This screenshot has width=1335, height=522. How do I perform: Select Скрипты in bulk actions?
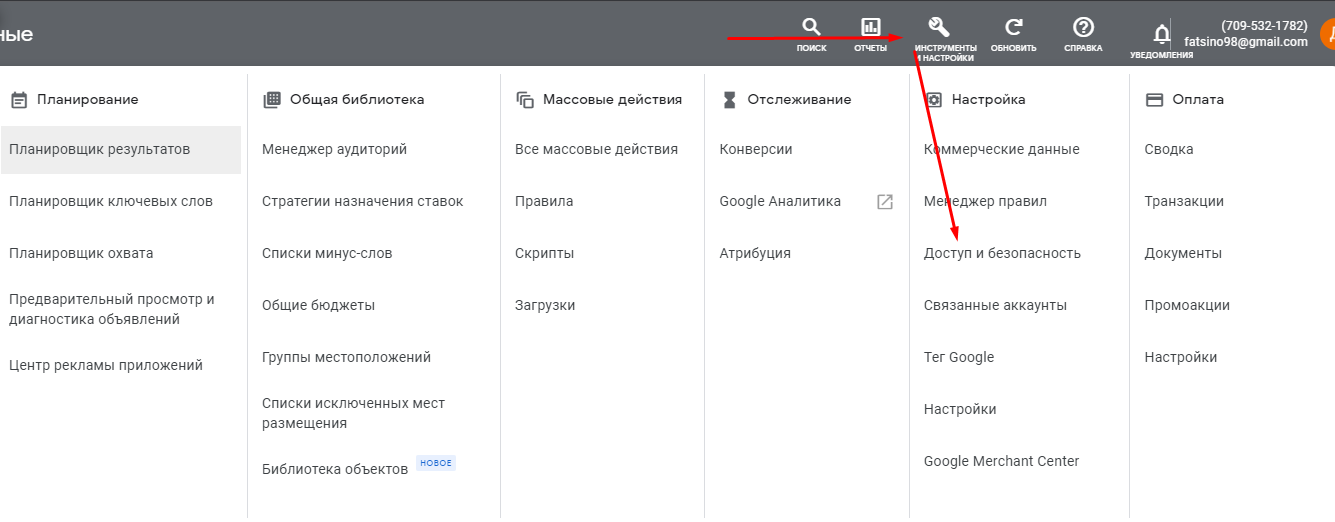[544, 254]
